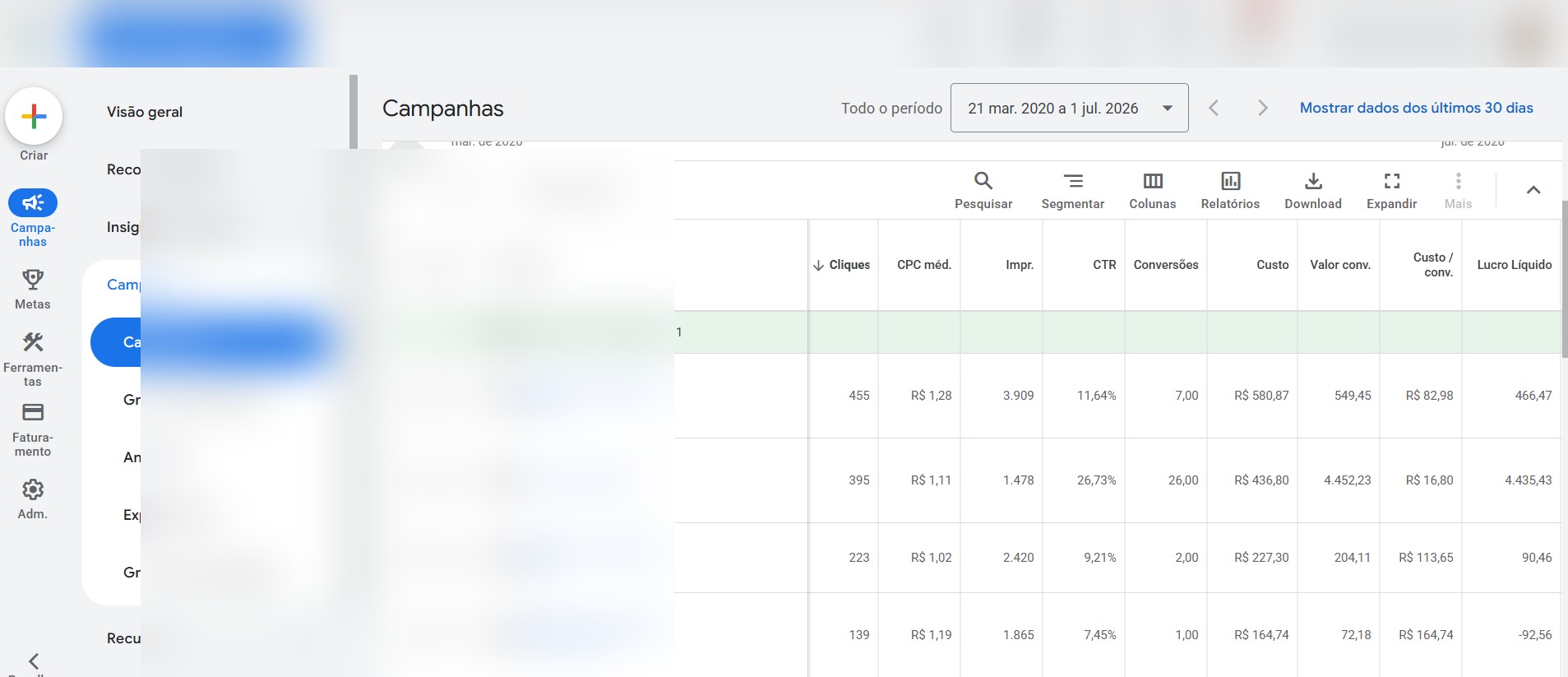Click the R$ 580,87 cost cell
Image resolution: width=1568 pixels, height=677 pixels.
point(1261,396)
